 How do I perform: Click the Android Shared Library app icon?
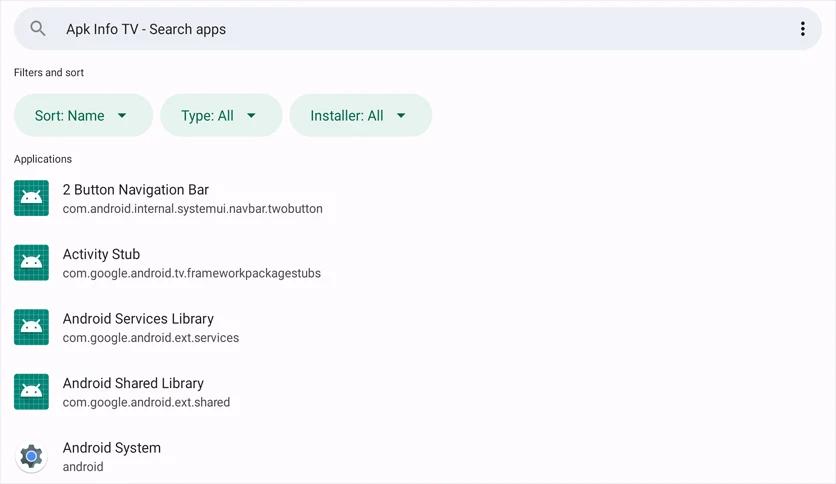tap(31, 391)
